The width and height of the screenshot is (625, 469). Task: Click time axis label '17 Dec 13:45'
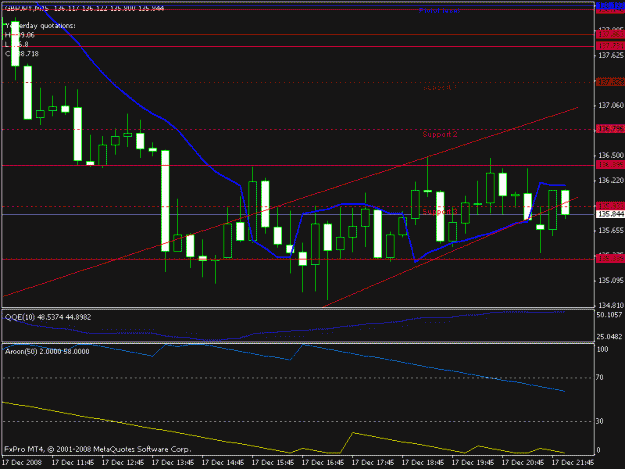(x=173, y=462)
